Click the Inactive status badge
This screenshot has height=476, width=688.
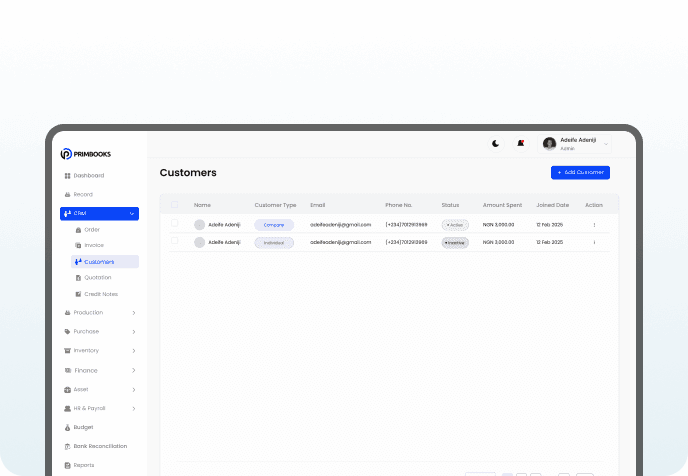coord(455,243)
